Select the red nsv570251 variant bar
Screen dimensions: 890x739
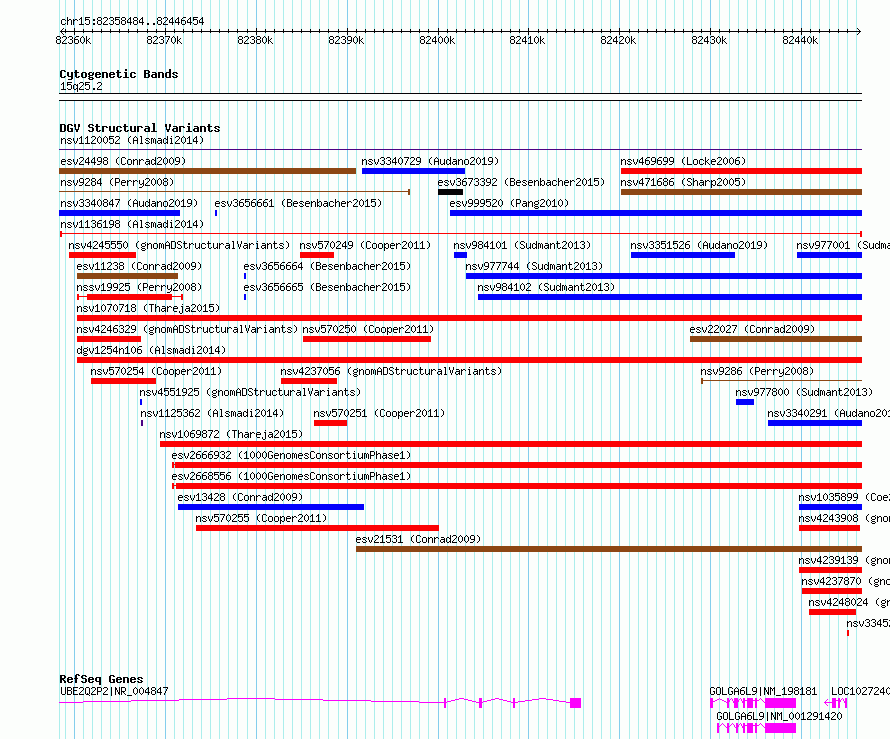point(330,423)
